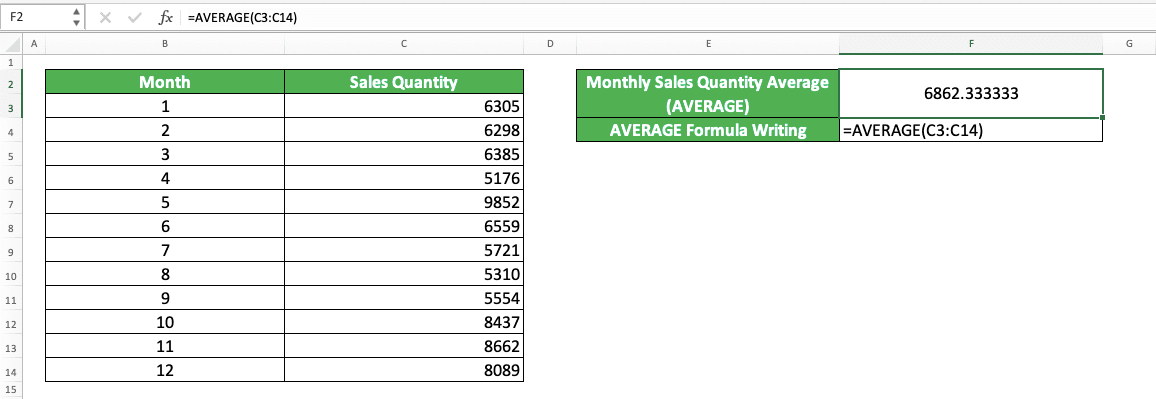Select the cell with value 8437
The height and width of the screenshot is (399, 1156).
tap(404, 322)
